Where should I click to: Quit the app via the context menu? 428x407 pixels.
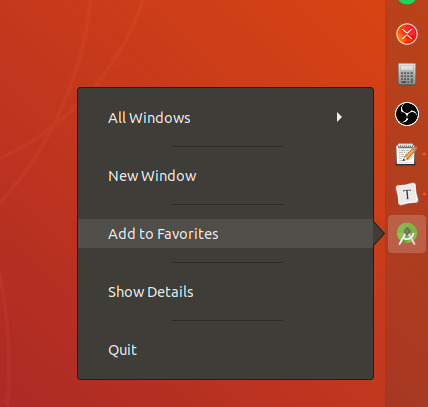(225, 350)
